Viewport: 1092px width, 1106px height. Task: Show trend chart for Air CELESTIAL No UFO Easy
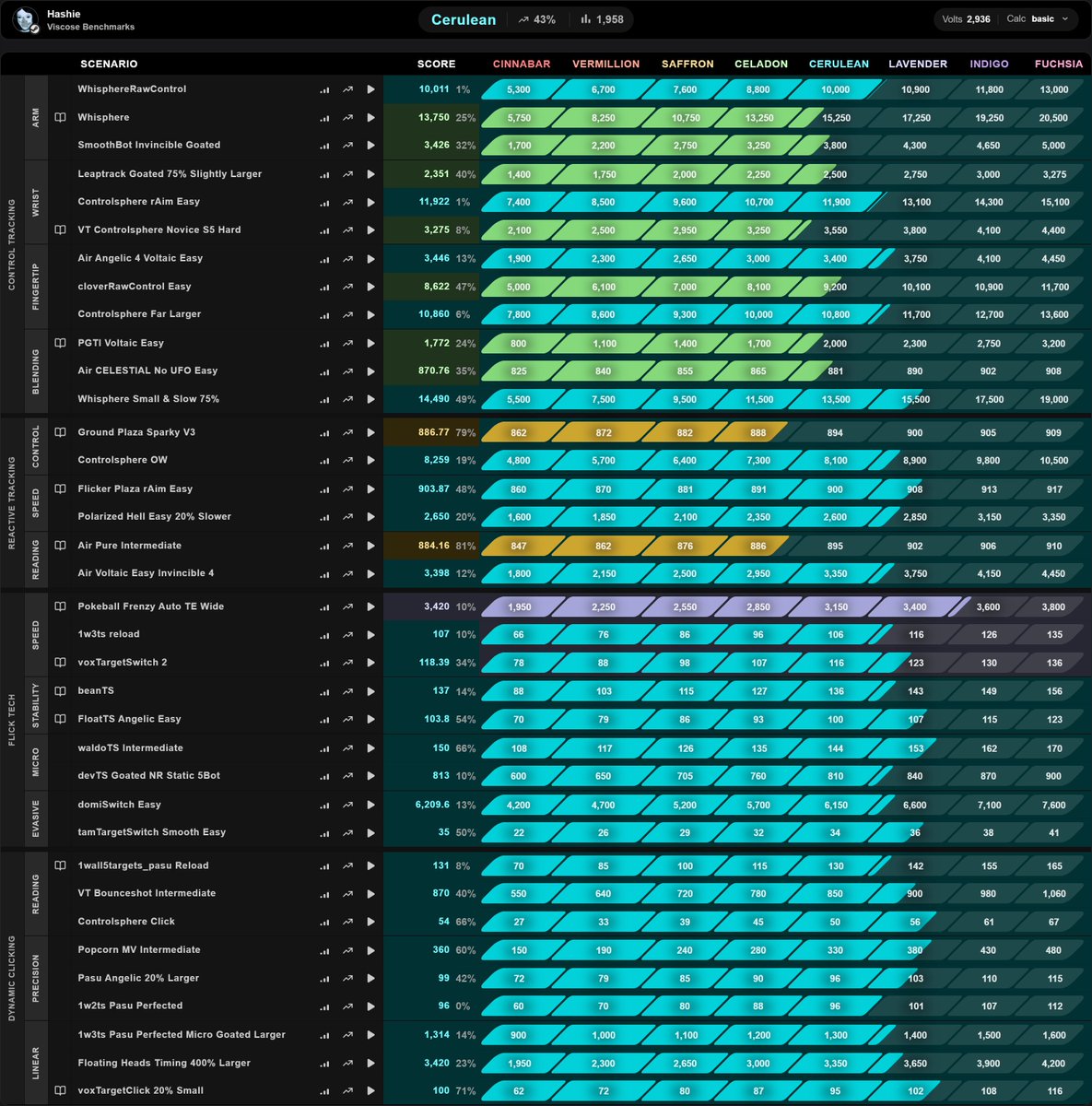click(347, 371)
